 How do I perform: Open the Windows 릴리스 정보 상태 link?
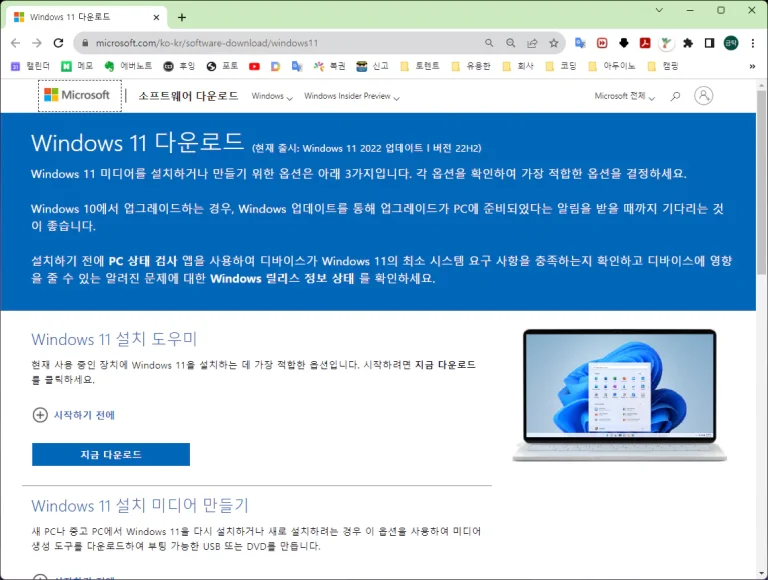(282, 278)
